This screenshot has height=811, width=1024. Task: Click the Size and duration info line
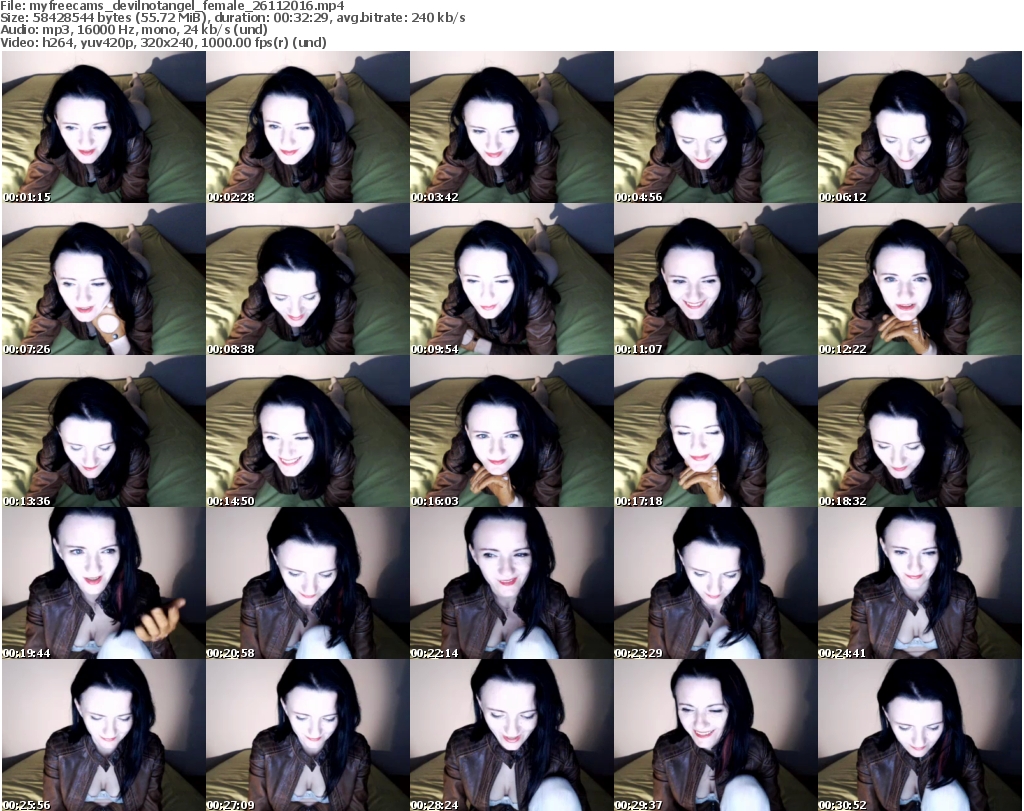coord(232,18)
